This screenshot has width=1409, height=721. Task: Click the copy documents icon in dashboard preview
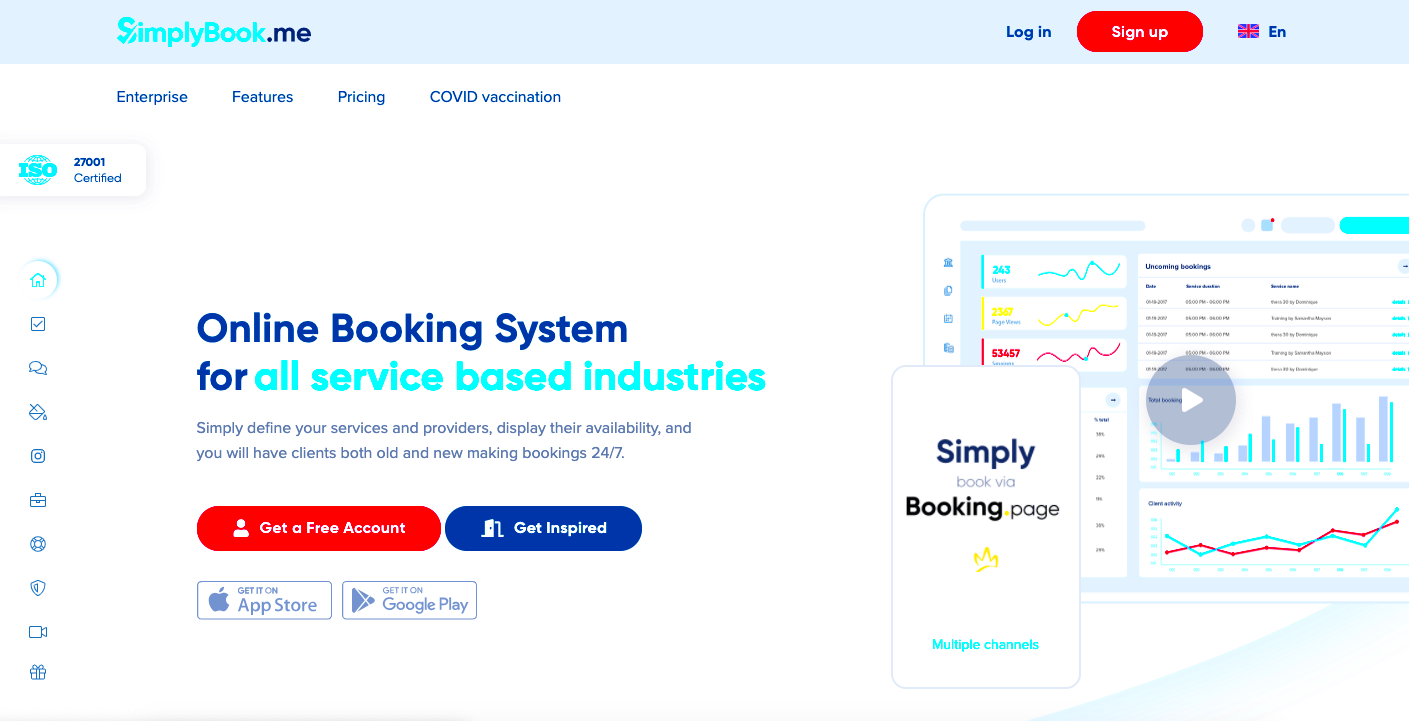point(948,291)
